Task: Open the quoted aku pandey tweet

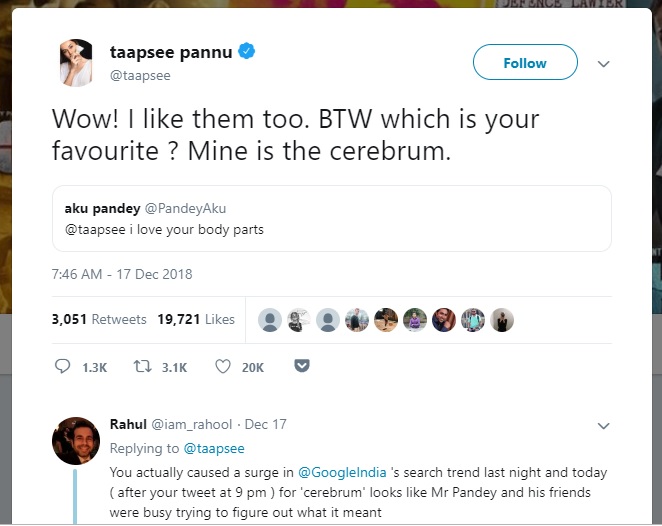Action: (x=331, y=218)
